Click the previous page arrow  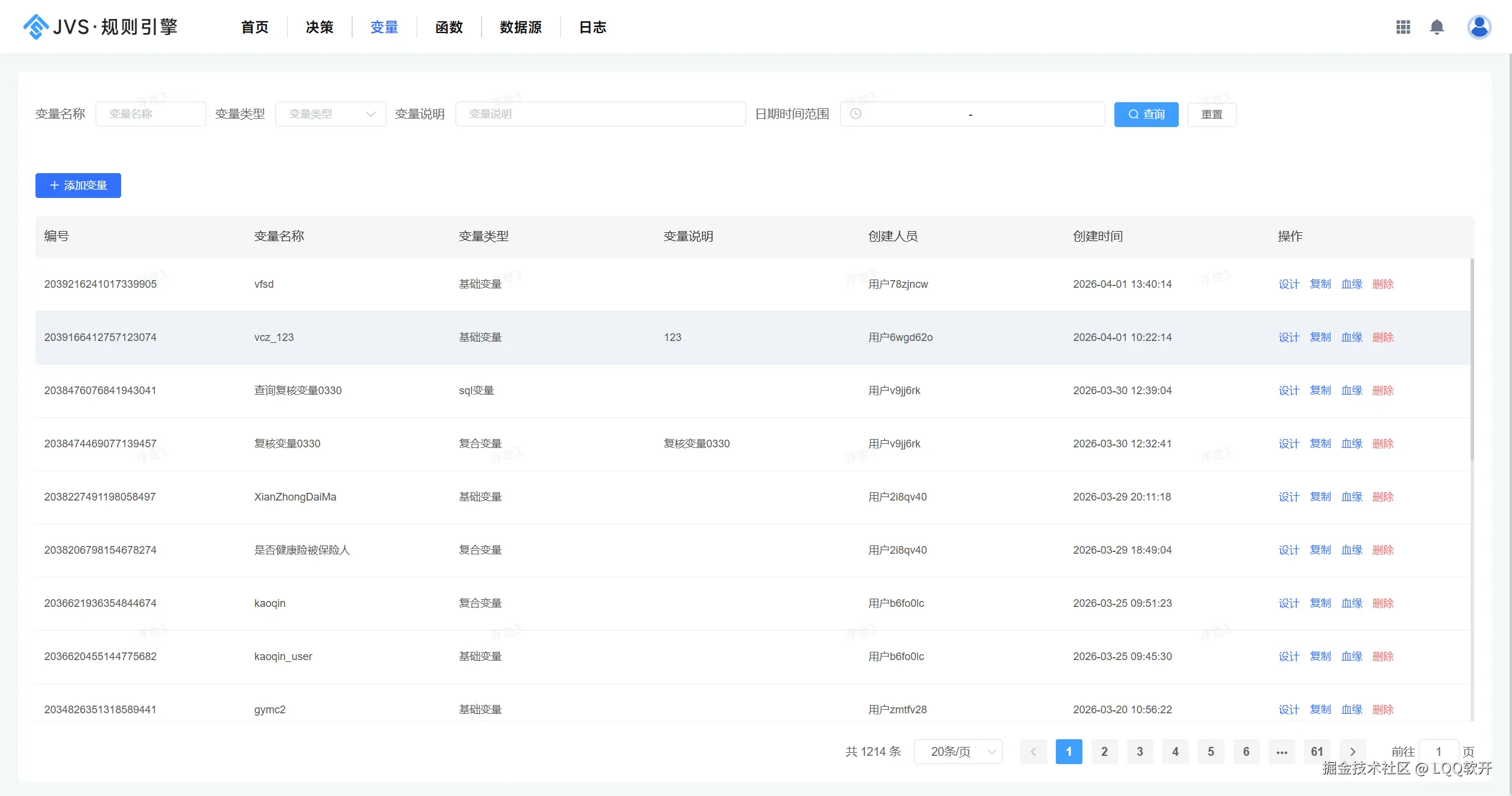(1033, 752)
